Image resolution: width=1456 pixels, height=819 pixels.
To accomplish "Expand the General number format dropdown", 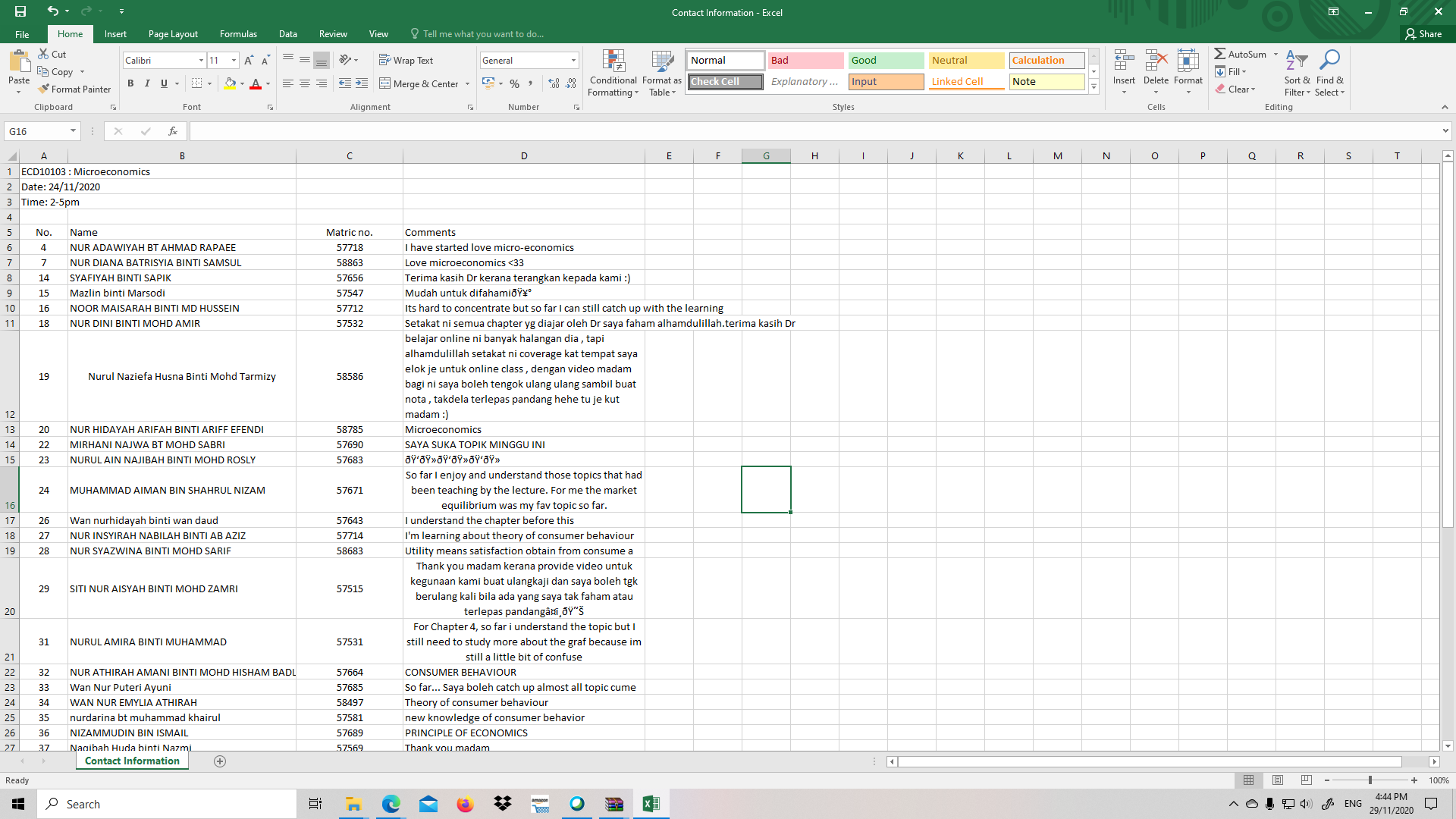I will pos(573,60).
